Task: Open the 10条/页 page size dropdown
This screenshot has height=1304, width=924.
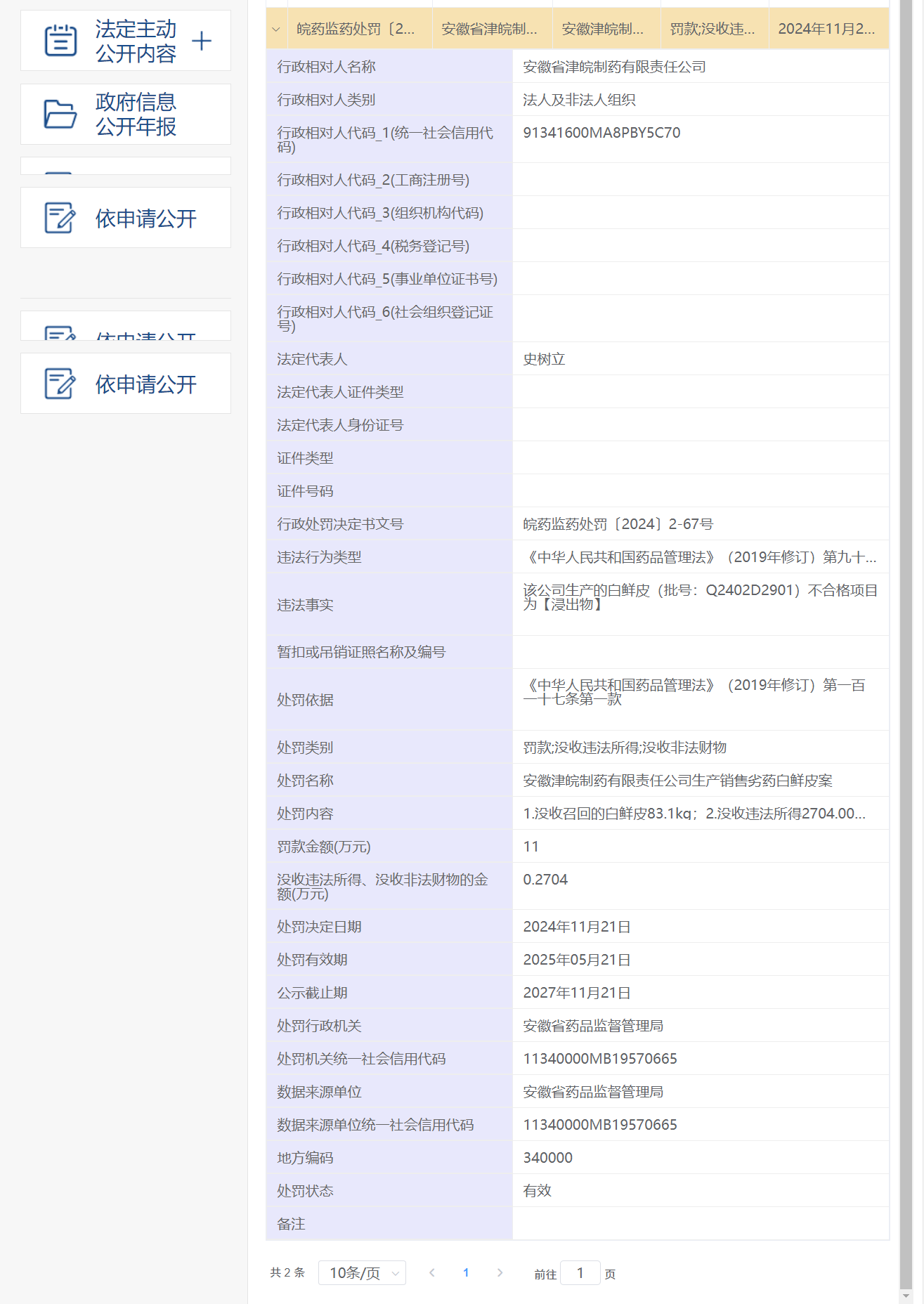Action: [x=362, y=1273]
